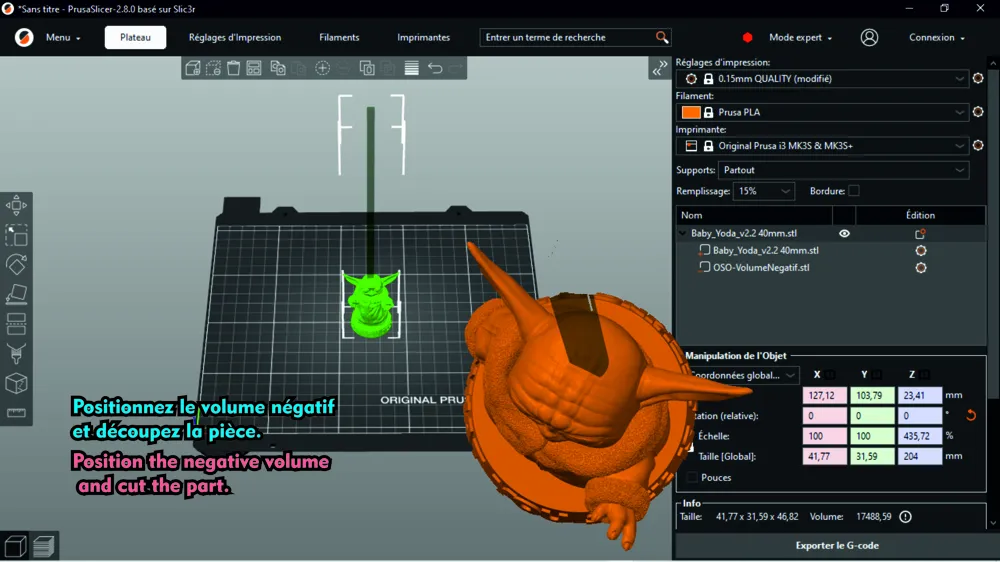This screenshot has width=1000, height=562.
Task: Click the Z scale field 435,72
Action: point(919,436)
